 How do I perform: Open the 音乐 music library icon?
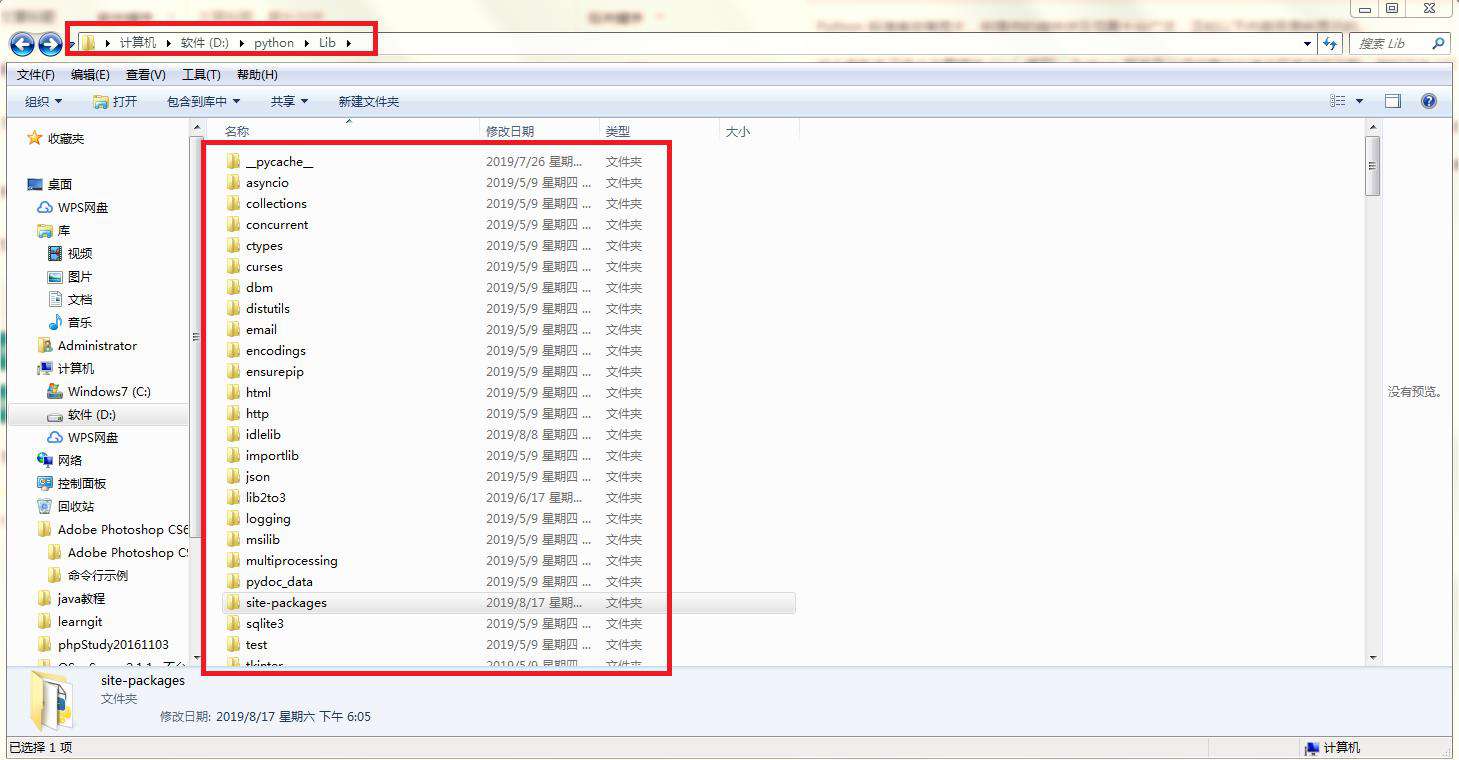[x=55, y=322]
